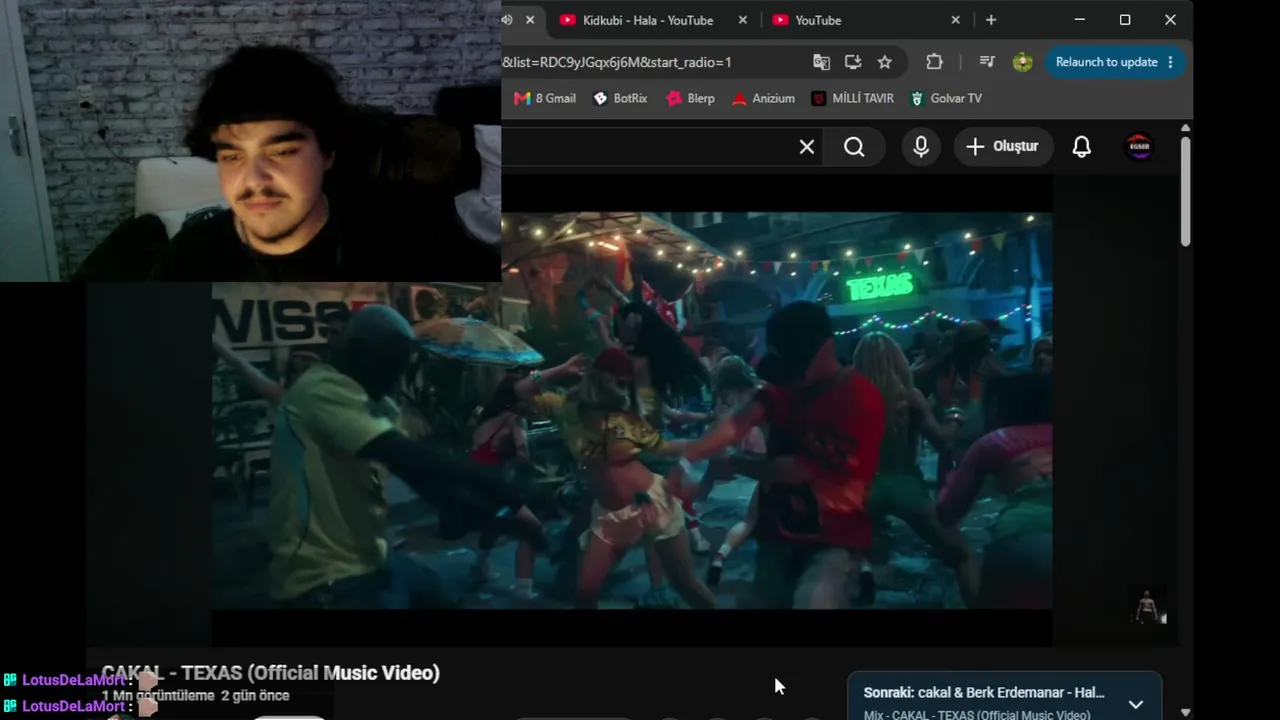Expand the Sonraki up-next playlist panel

point(1136,704)
